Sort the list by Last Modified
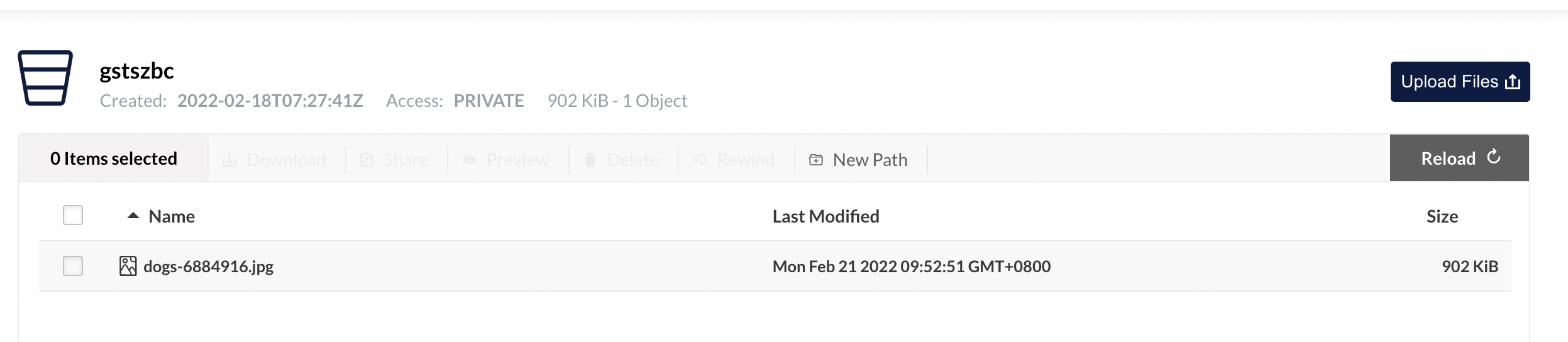Viewport: 1568px width, 342px height. [825, 216]
